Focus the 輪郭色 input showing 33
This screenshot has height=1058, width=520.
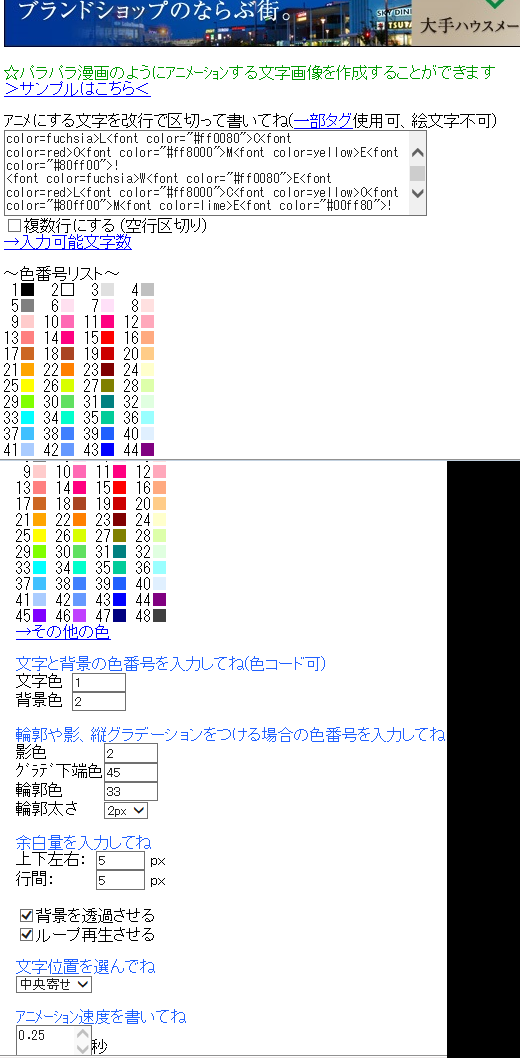pos(131,791)
